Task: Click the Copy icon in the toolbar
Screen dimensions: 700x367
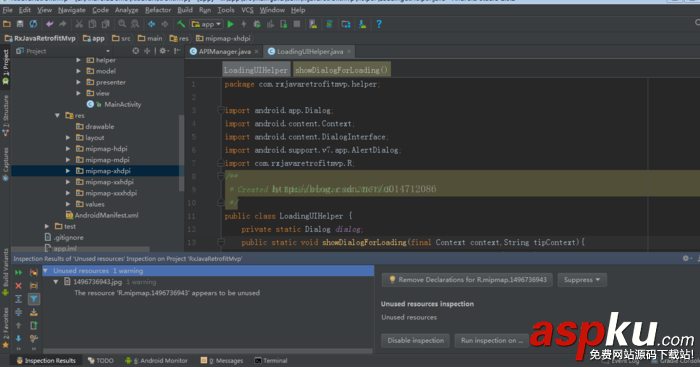Action: point(92,24)
